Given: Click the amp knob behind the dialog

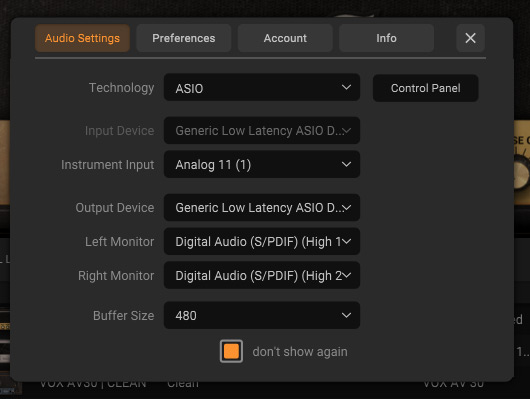Looking at the screenshot, I should point(522,172).
